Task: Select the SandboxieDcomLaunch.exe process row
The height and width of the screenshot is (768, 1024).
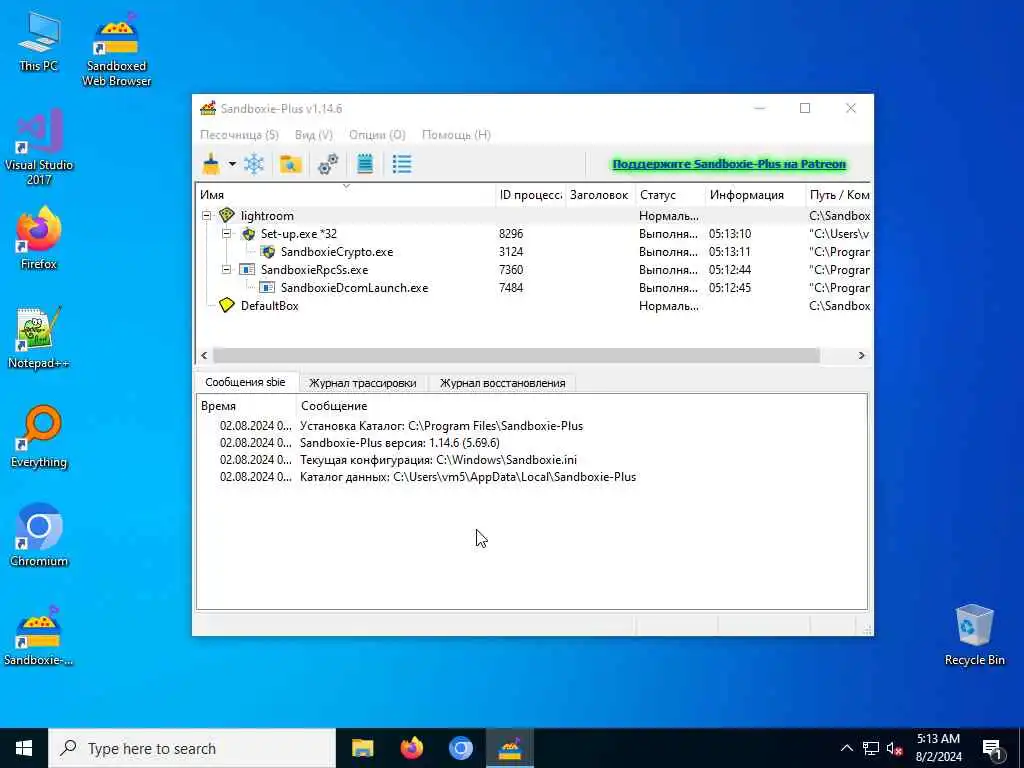Action: (534, 287)
